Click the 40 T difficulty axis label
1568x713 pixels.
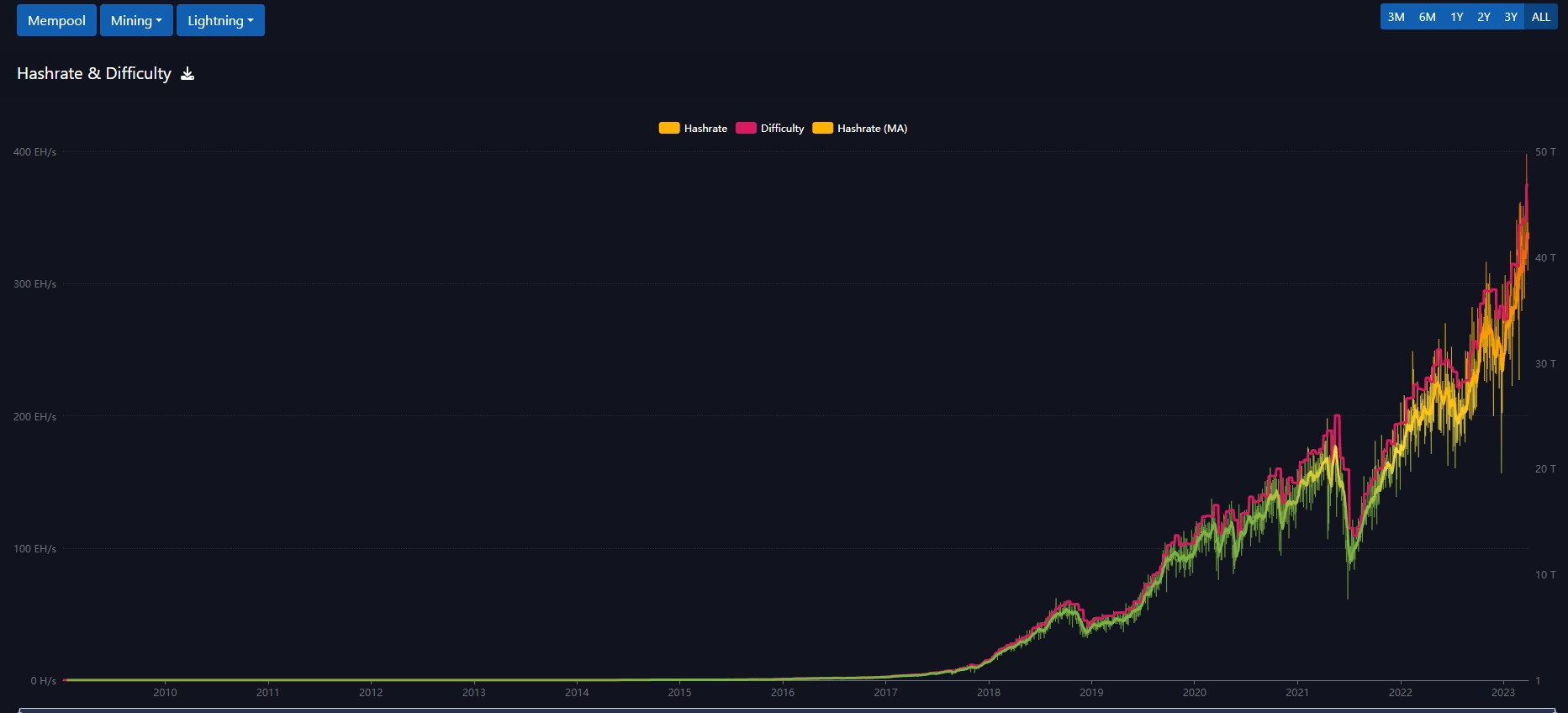(1545, 258)
